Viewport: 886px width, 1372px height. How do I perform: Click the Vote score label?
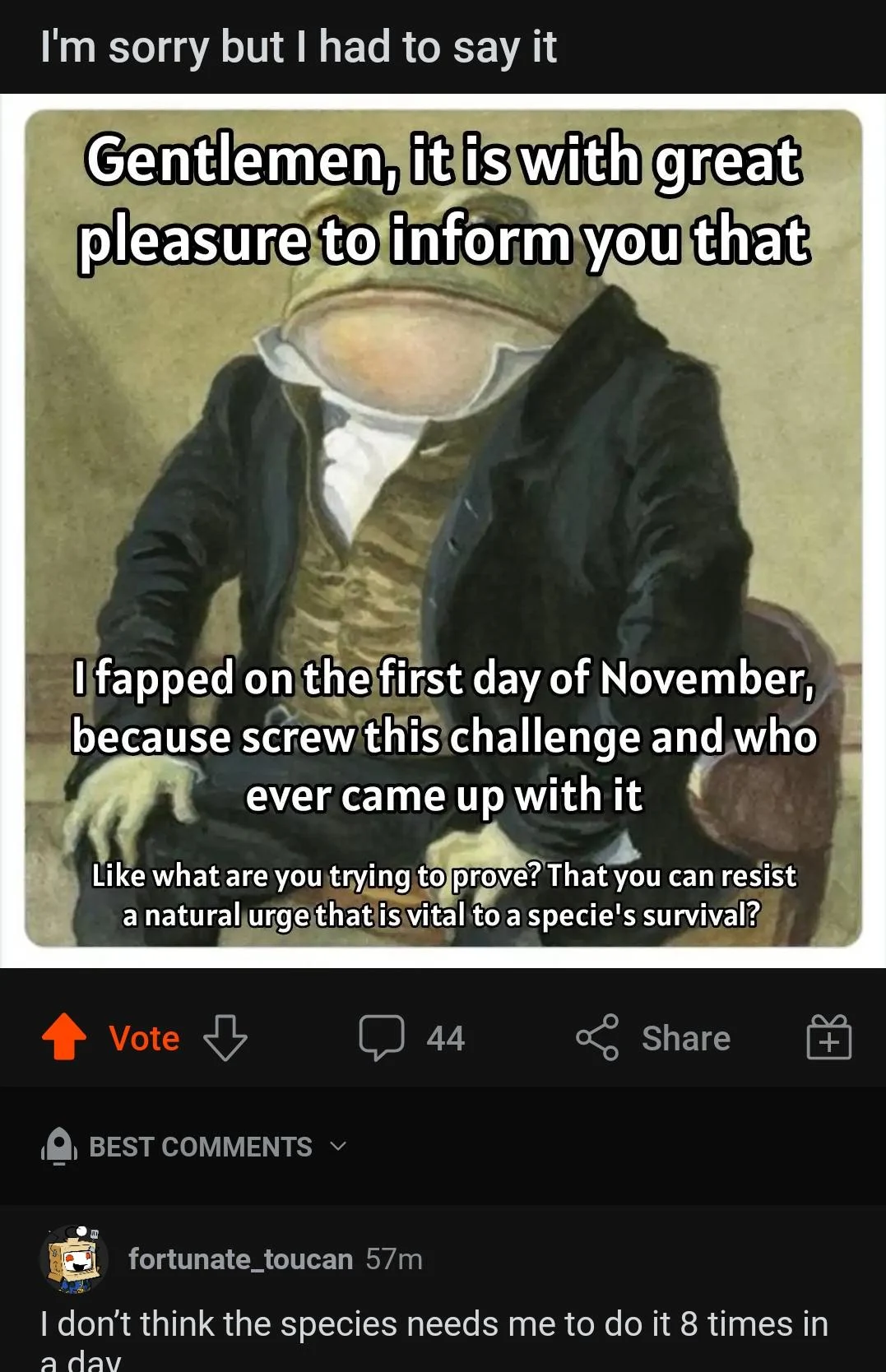pyautogui.click(x=144, y=1038)
